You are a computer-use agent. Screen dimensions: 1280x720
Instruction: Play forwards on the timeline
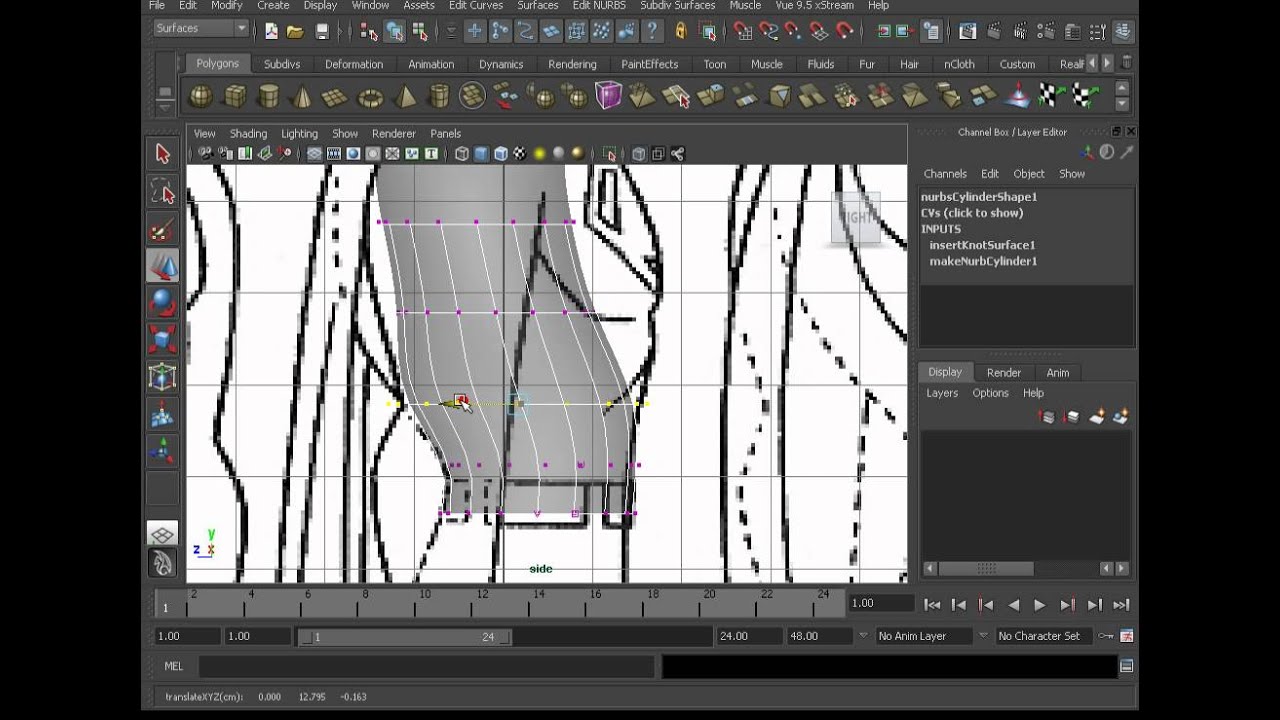(1040, 605)
